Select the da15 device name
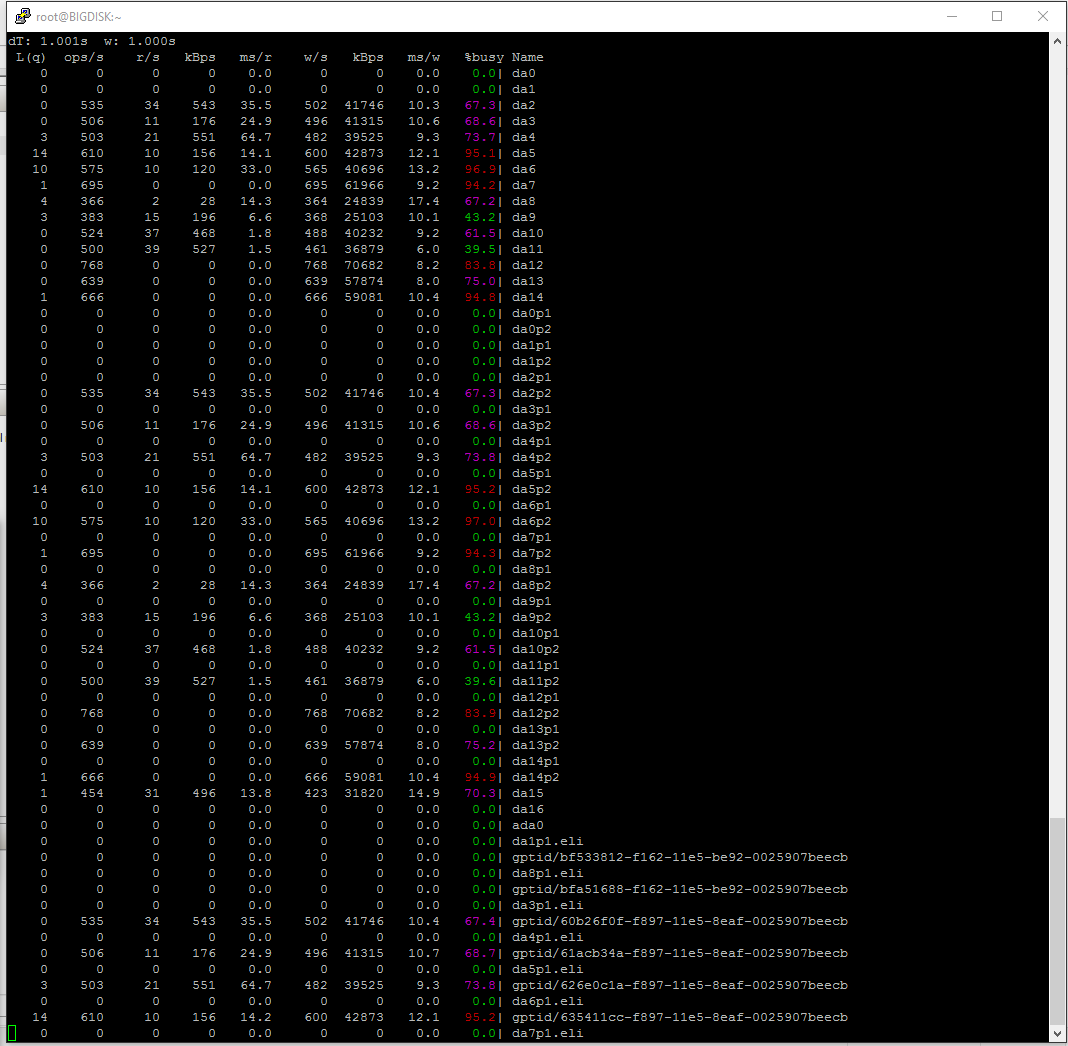The height and width of the screenshot is (1046, 1068). coord(528,793)
